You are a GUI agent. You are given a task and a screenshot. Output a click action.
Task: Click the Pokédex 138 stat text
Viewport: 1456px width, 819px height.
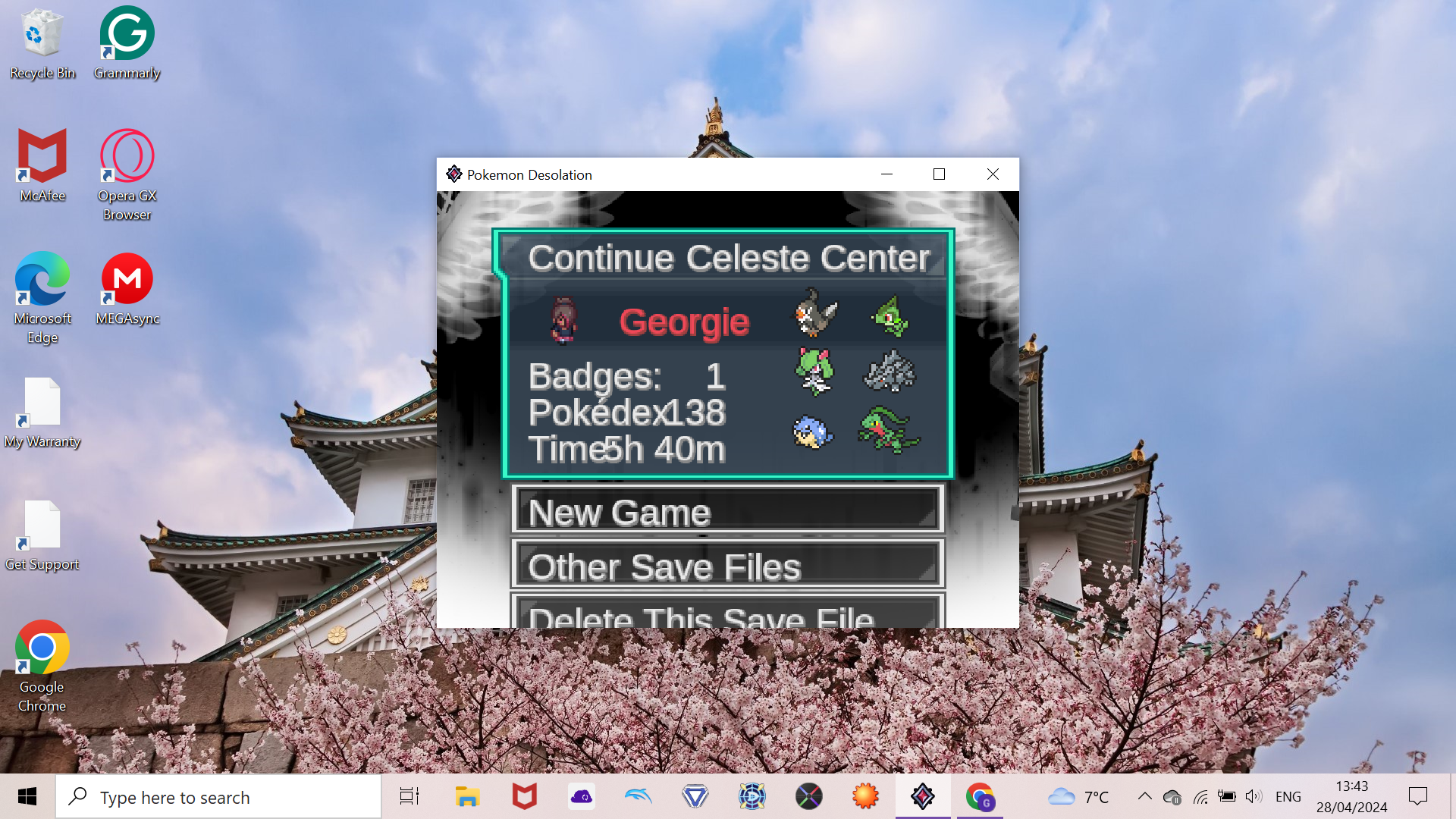[x=627, y=413]
